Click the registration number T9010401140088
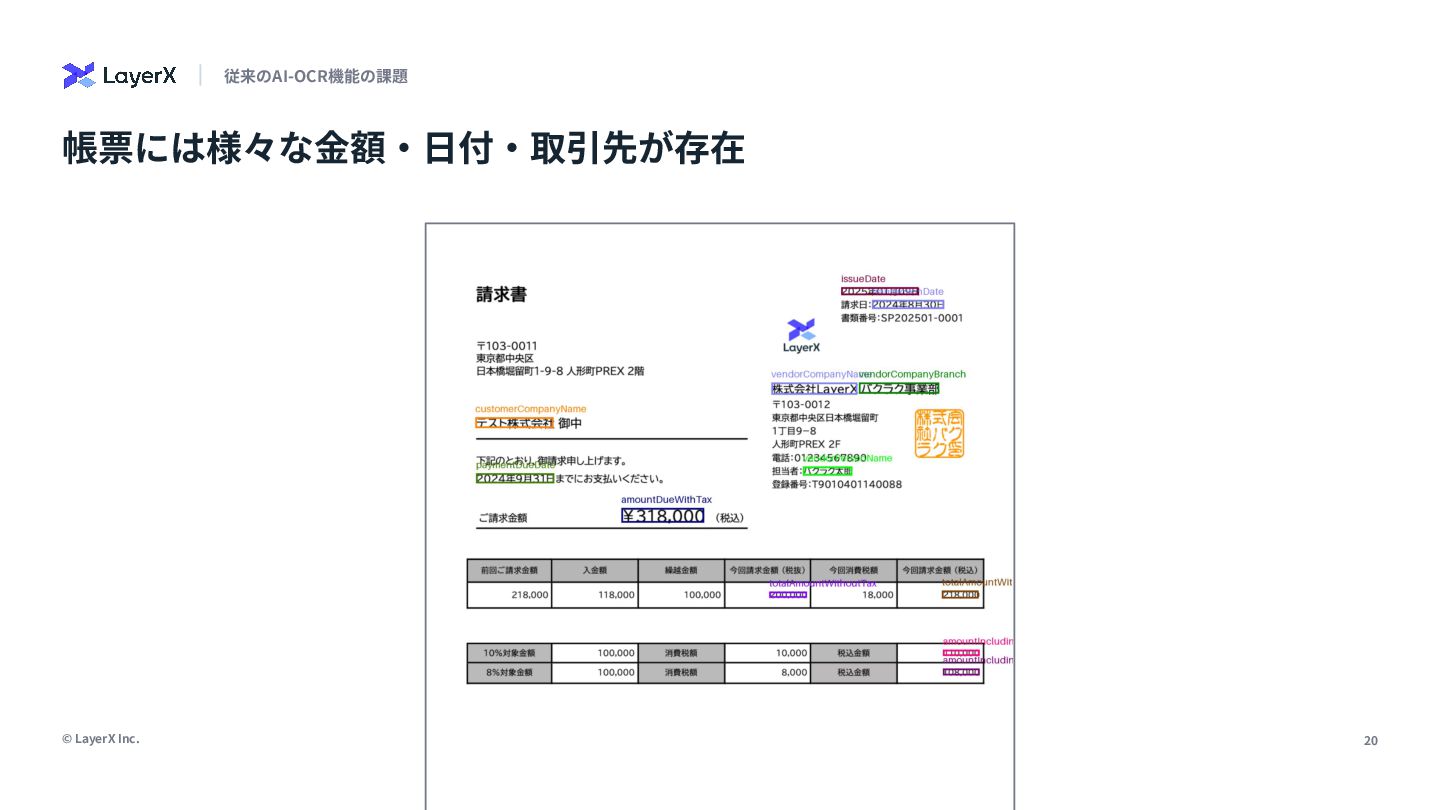This screenshot has height=810, width=1440. click(856, 484)
